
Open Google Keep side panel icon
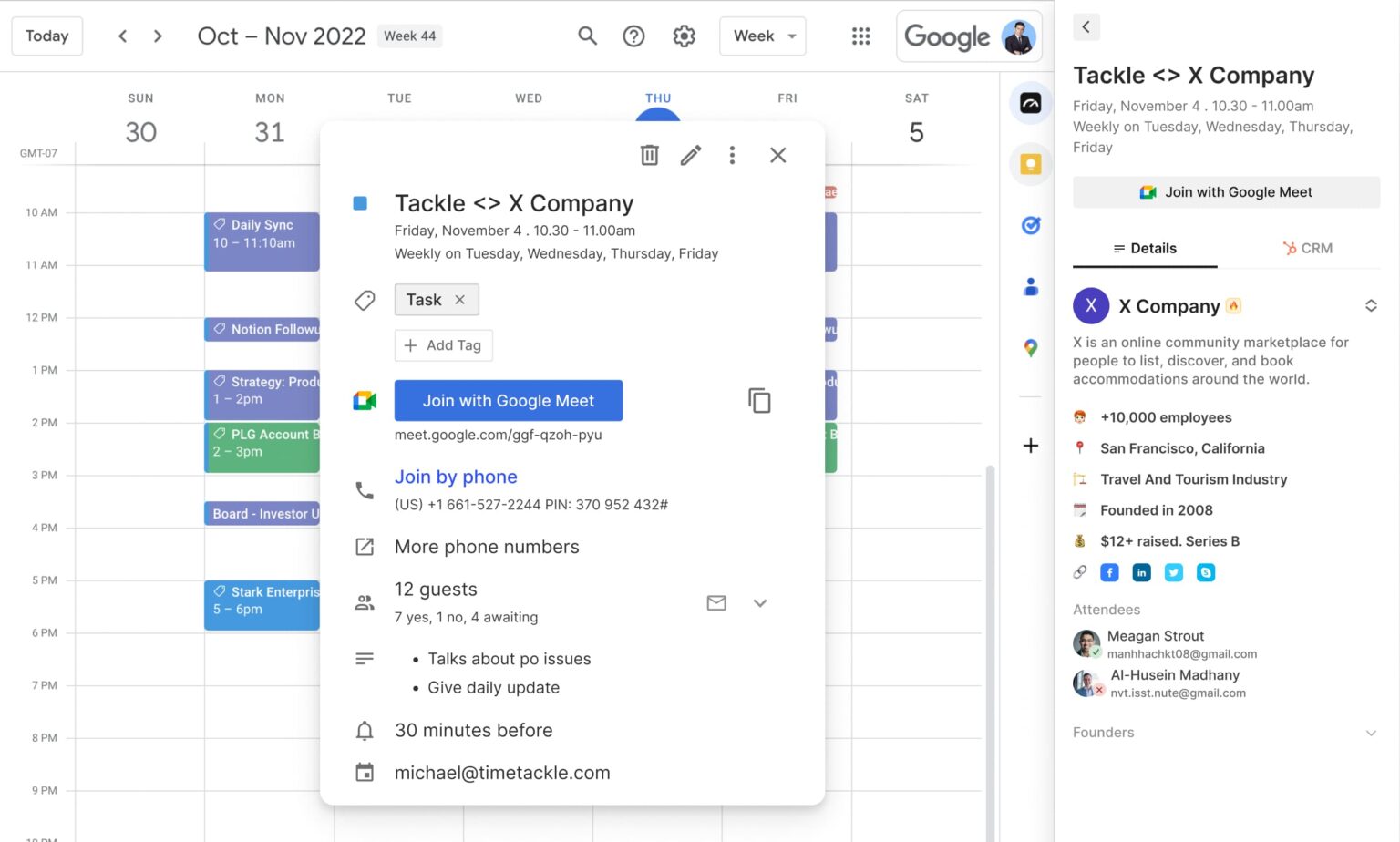point(1031,164)
